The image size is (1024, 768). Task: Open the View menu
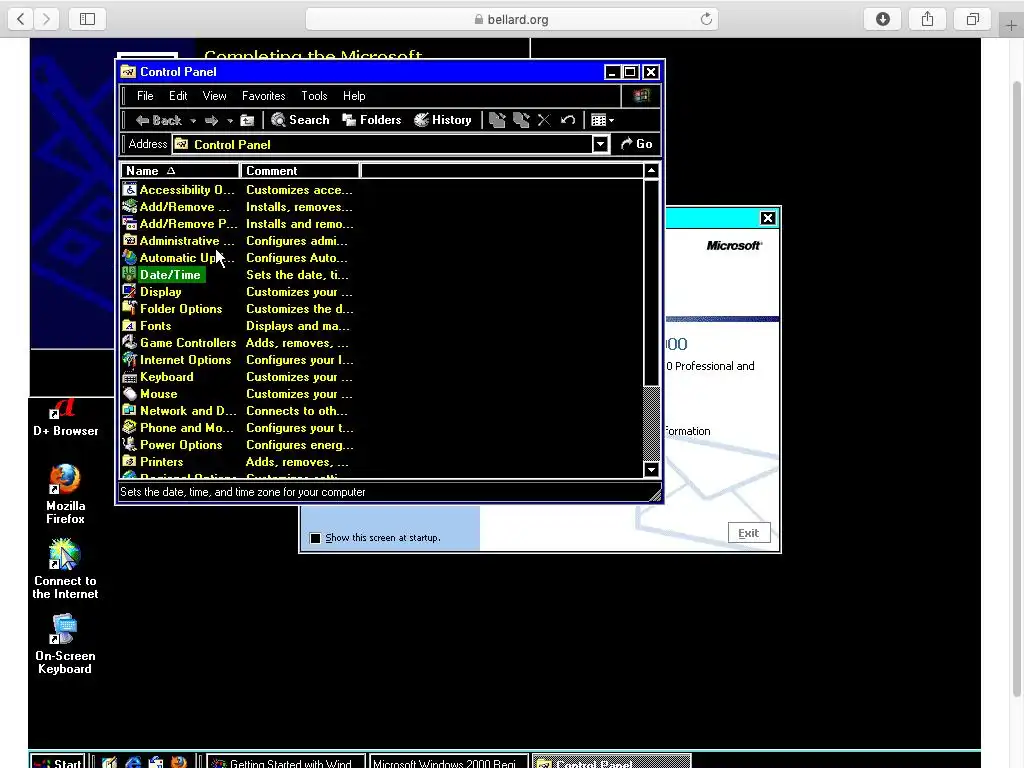click(214, 96)
